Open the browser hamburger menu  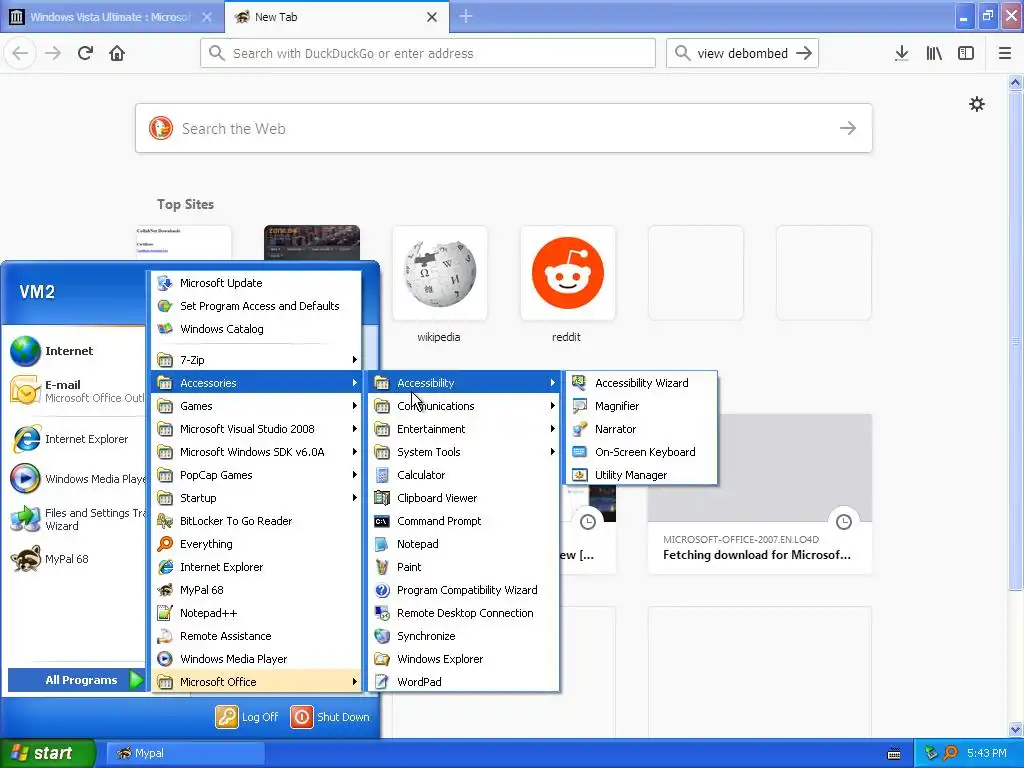[x=1004, y=53]
